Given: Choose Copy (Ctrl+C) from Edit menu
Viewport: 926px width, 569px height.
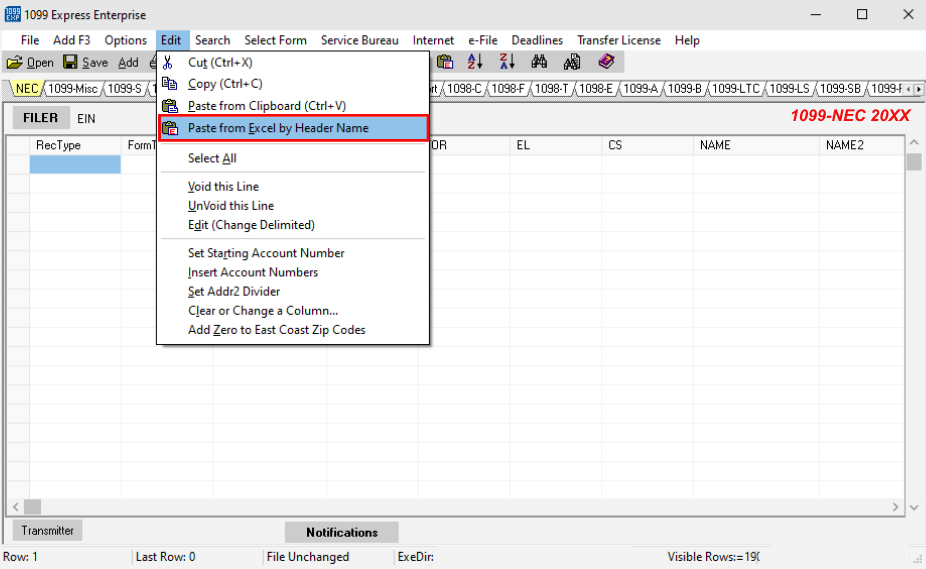Looking at the screenshot, I should [293, 84].
